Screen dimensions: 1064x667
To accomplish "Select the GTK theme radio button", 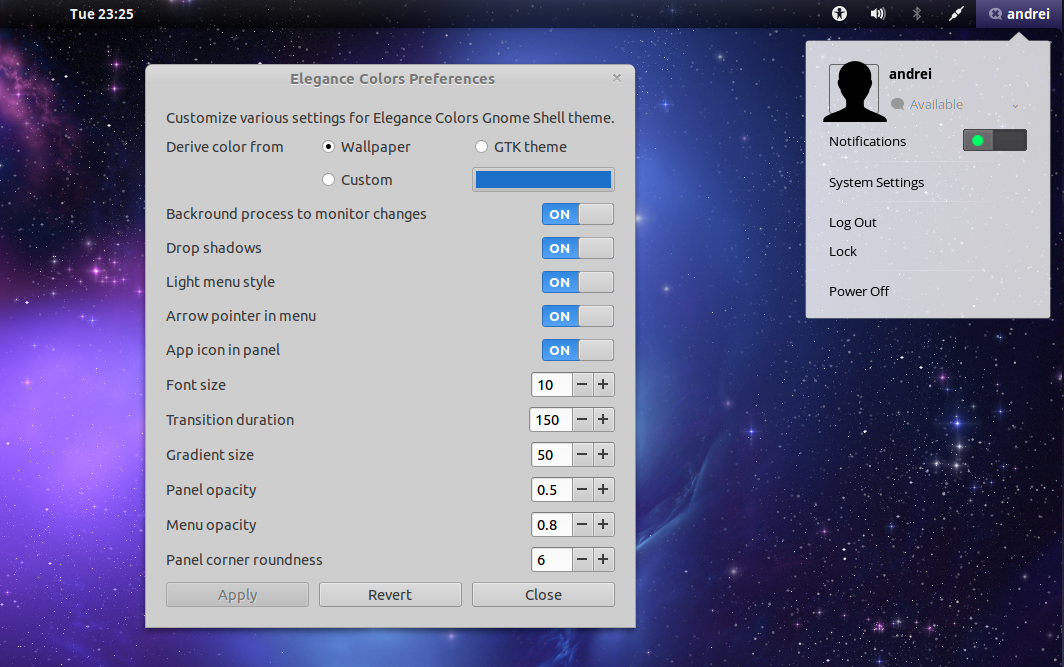I will point(481,146).
